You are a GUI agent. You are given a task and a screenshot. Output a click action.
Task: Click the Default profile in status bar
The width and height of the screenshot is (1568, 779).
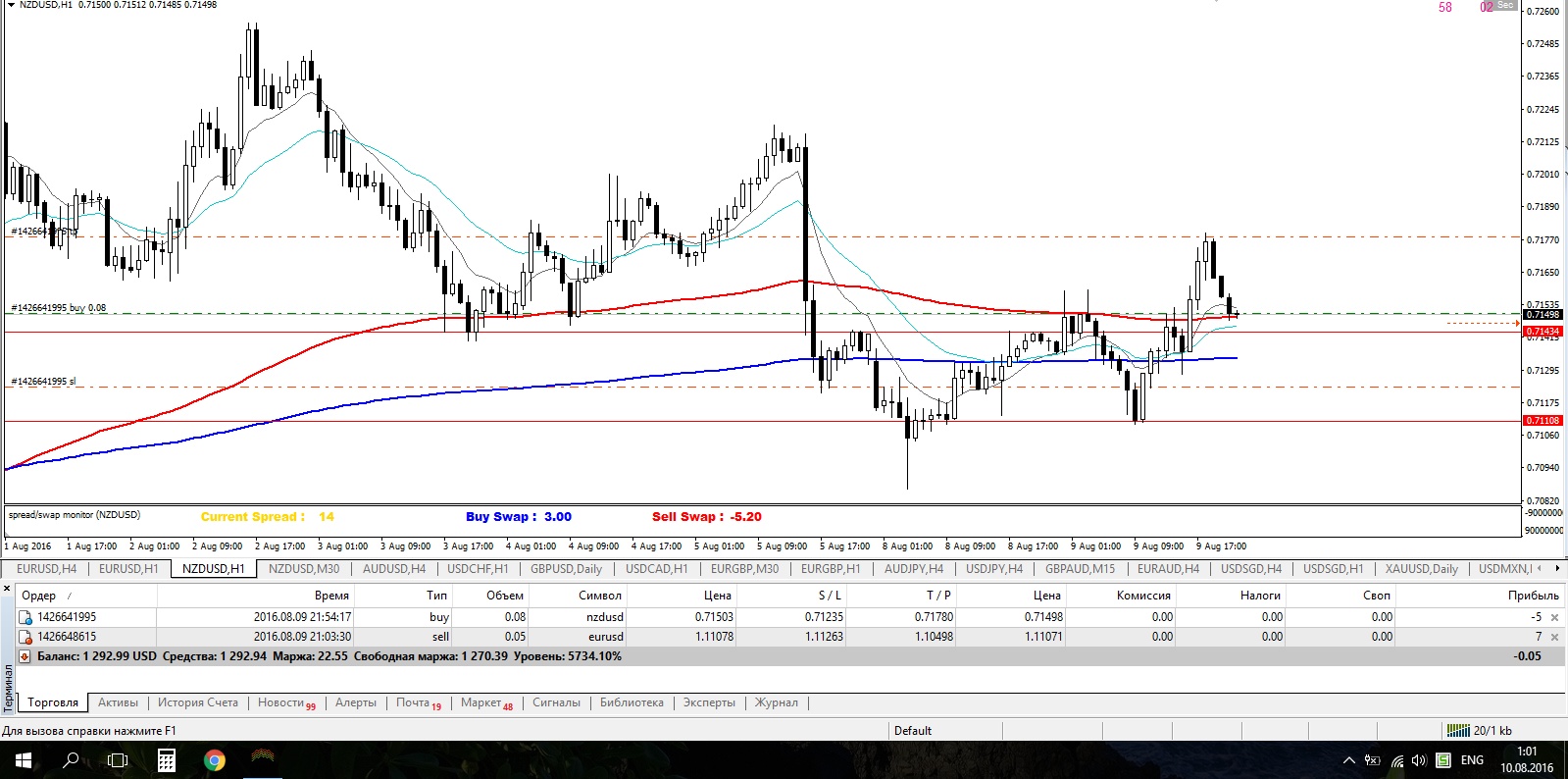[x=913, y=730]
